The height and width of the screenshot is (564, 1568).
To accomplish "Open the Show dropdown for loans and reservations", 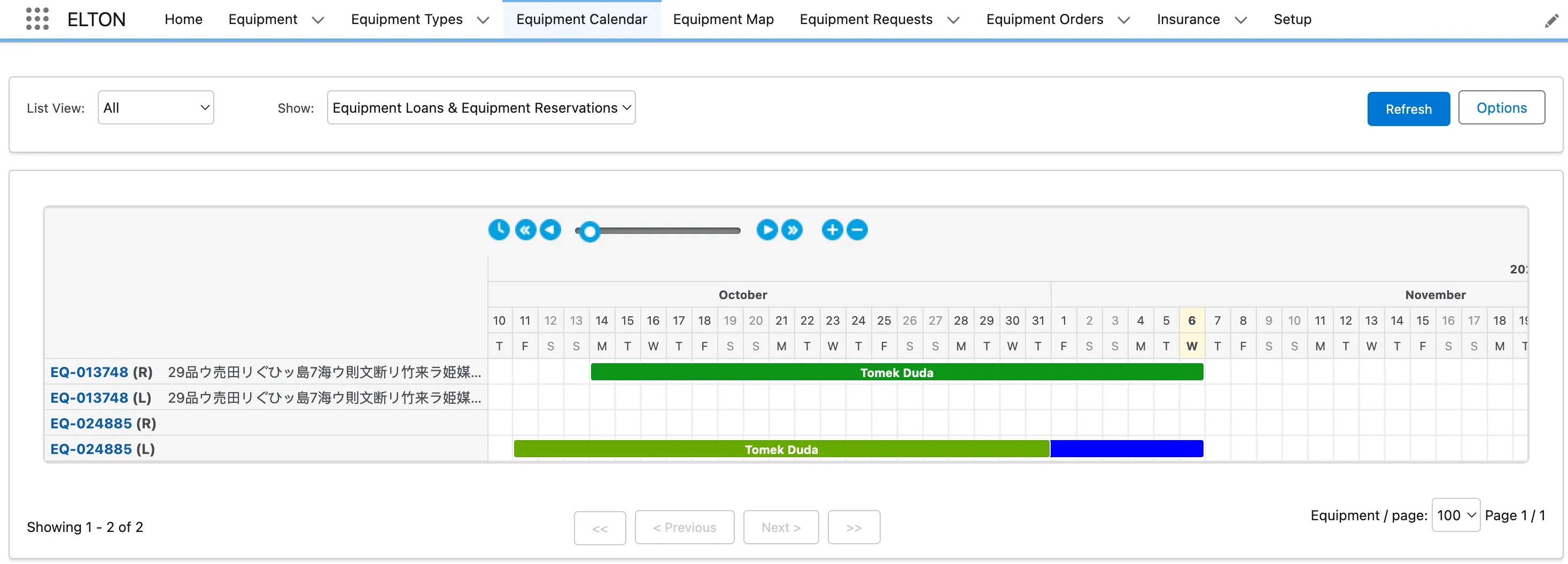I will click(481, 108).
